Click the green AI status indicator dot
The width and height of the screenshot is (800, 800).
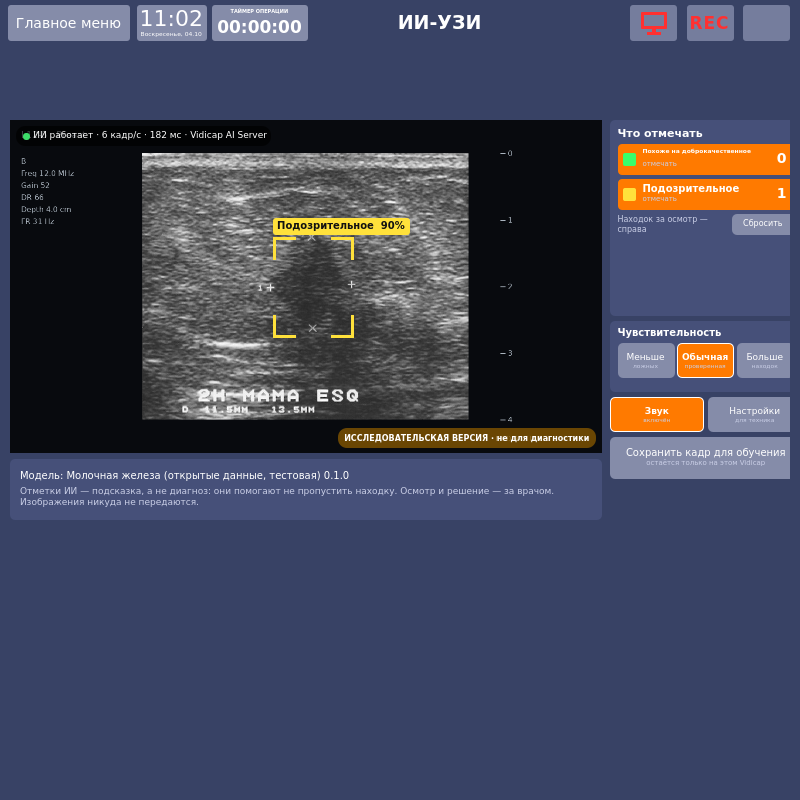[x=26, y=136]
